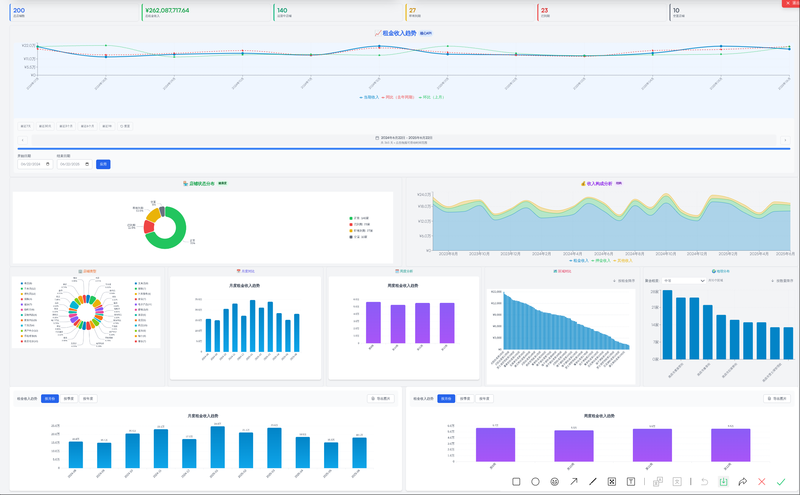Toggle green legend entry in store status donut
This screenshot has height=495, width=800.
click(x=359, y=218)
